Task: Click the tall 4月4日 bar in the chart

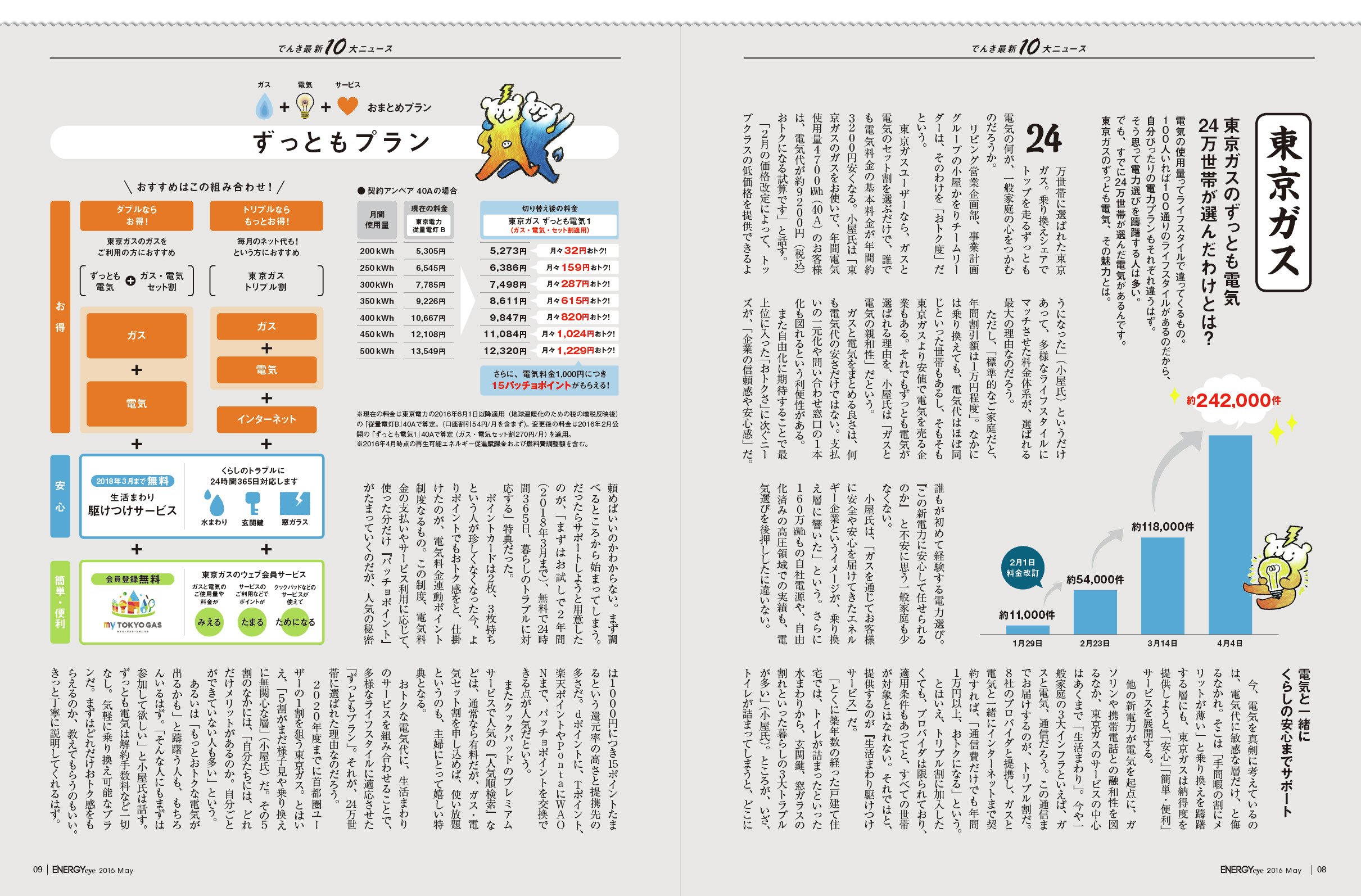Action: coord(1230,535)
